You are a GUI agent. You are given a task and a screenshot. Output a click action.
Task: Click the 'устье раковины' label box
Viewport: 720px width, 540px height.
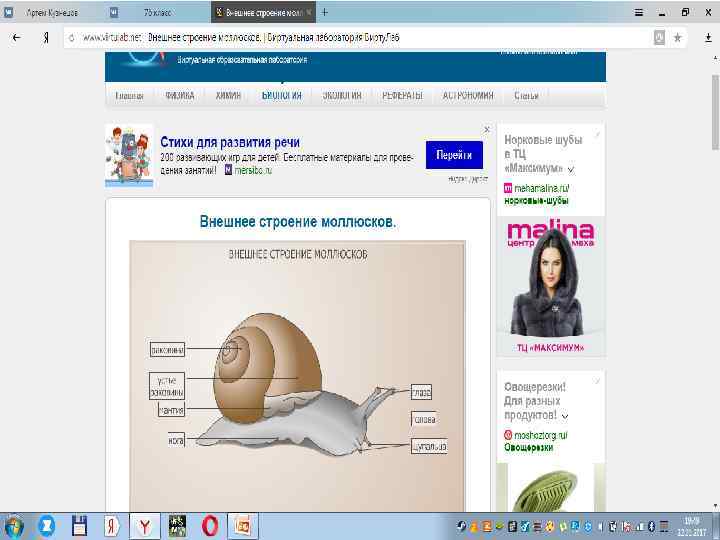167,386
